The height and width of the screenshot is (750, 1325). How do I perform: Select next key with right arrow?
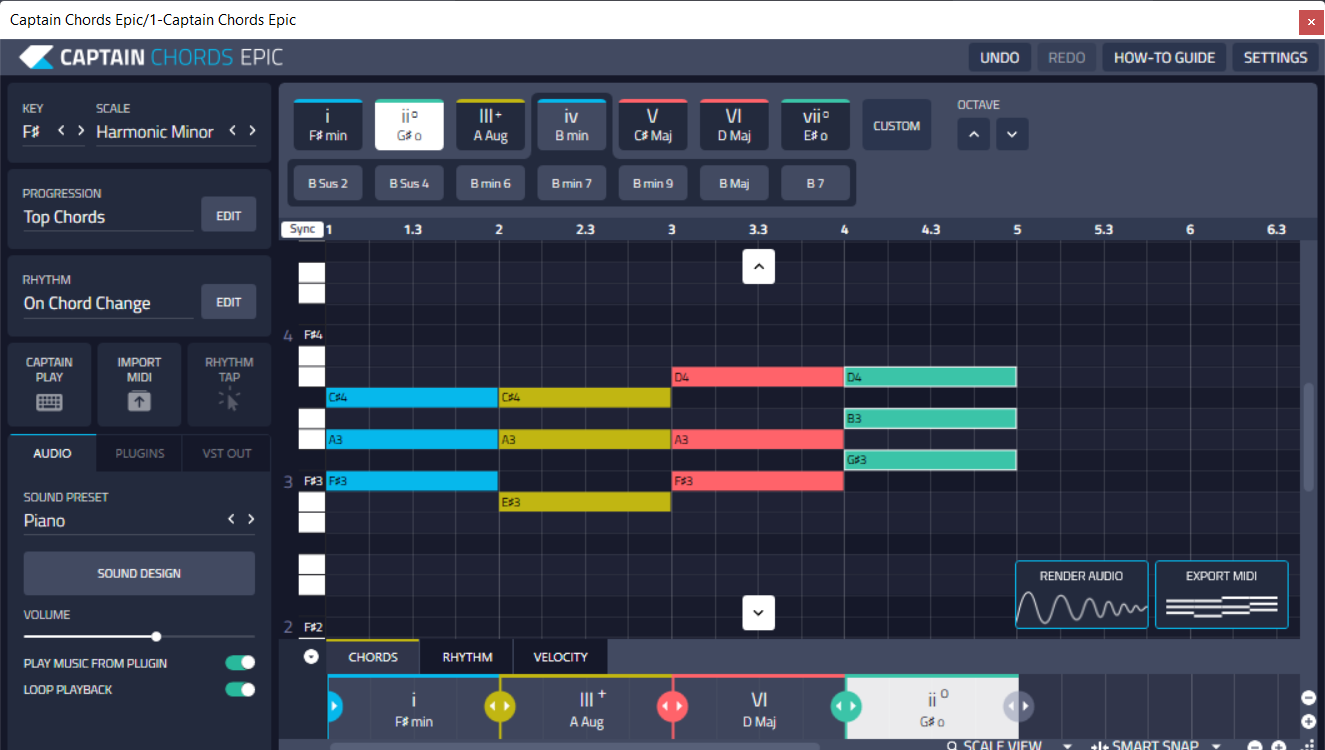pos(80,131)
